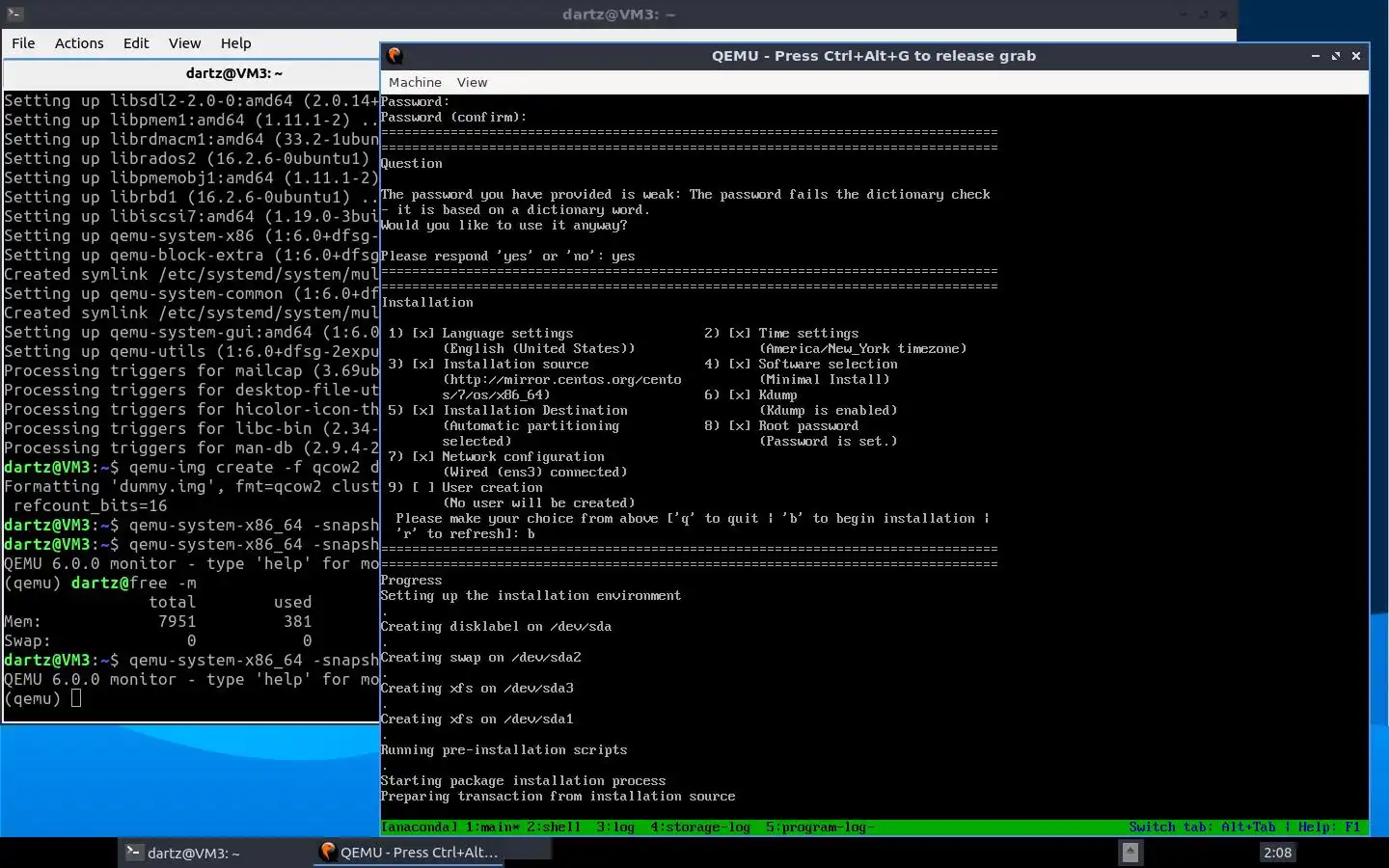This screenshot has height=868, width=1389.
Task: Open the View menu in QEMU window
Action: [472, 83]
